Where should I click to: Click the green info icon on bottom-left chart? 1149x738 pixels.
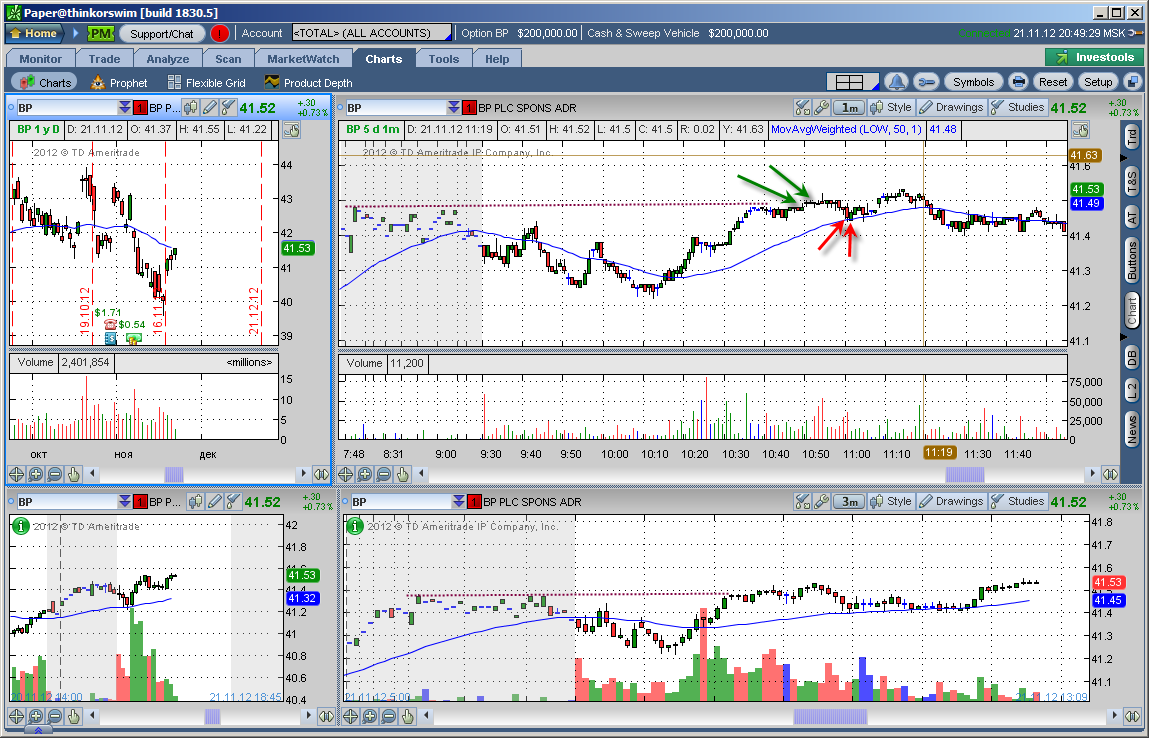21,525
